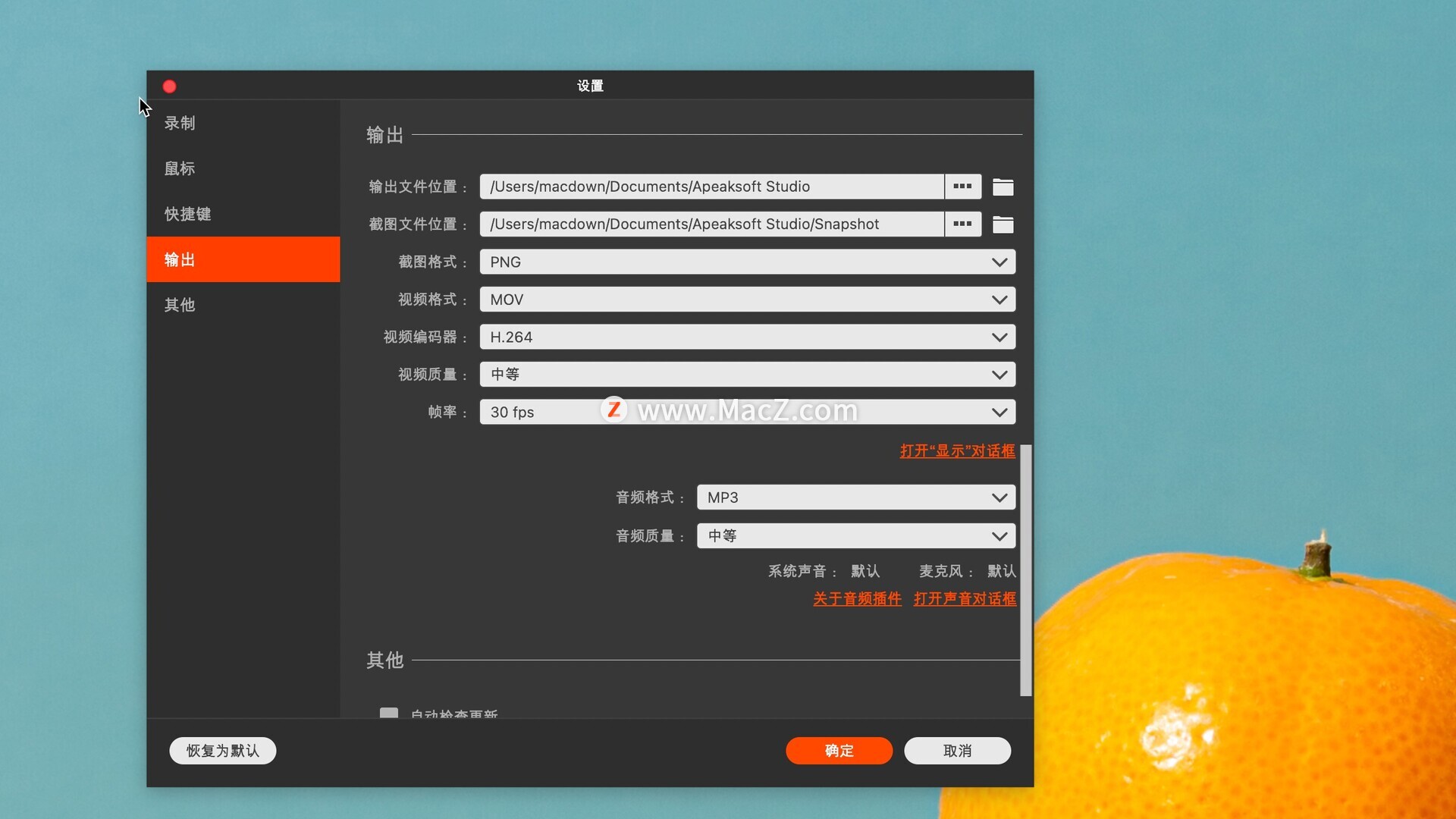
Task: Click the 打开"显示"对话框 link
Action: [x=957, y=451]
